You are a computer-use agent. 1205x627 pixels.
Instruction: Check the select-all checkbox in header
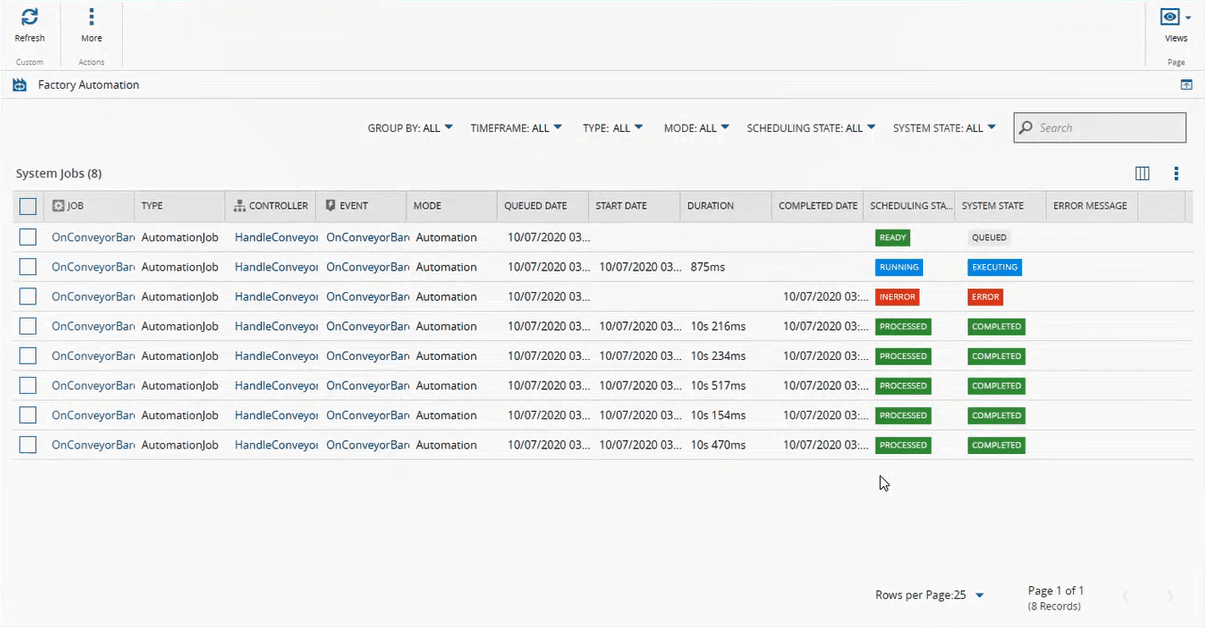click(x=28, y=206)
